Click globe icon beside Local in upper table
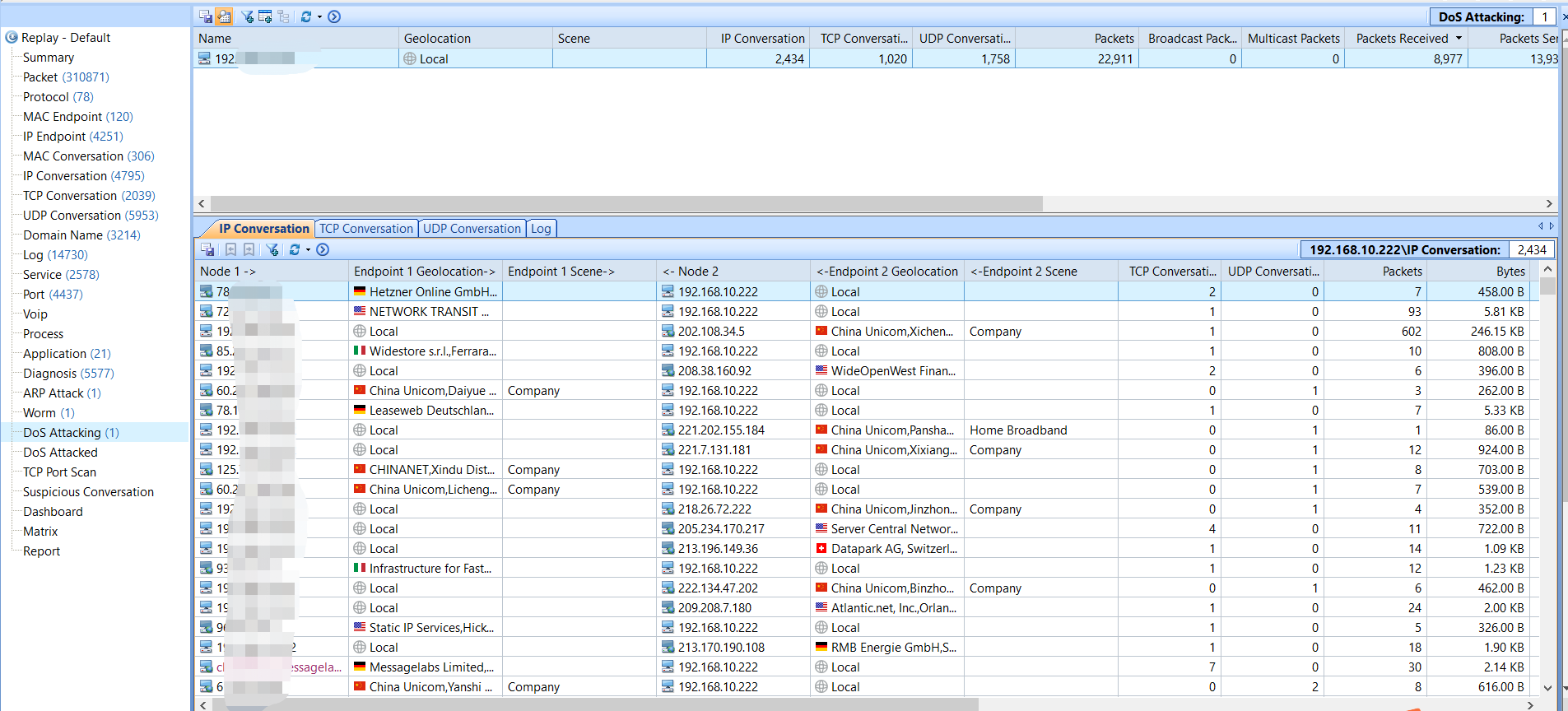Screen dimensions: 1568x711 tap(410, 58)
